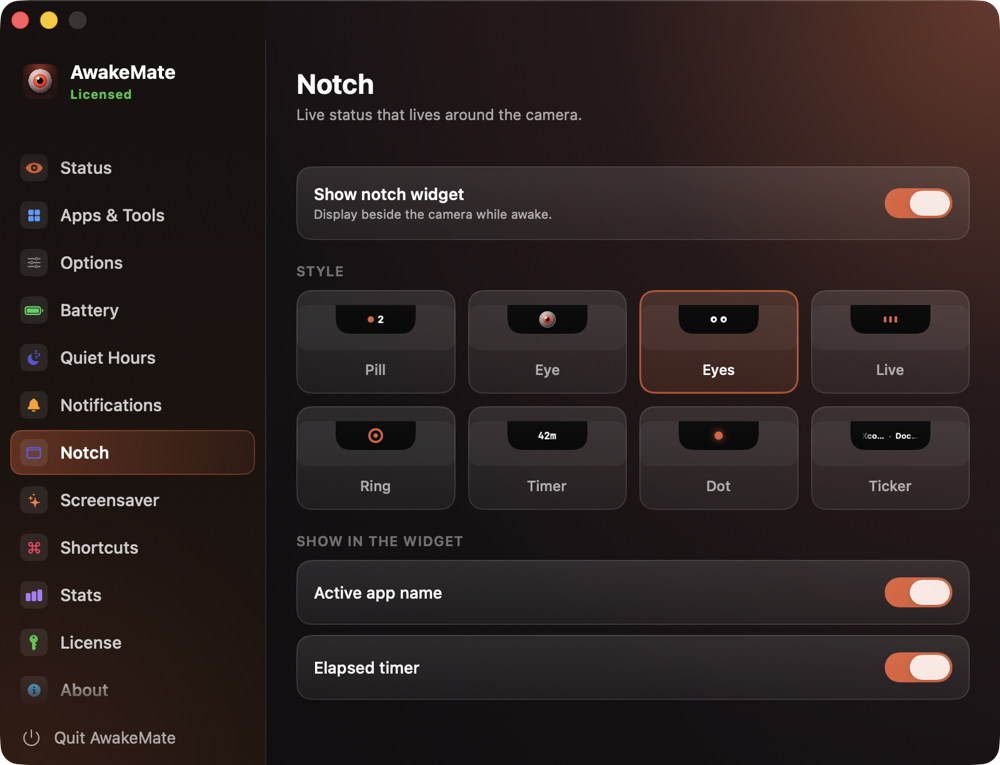This screenshot has width=1000, height=765.
Task: Click the License key icon
Action: click(x=34, y=643)
